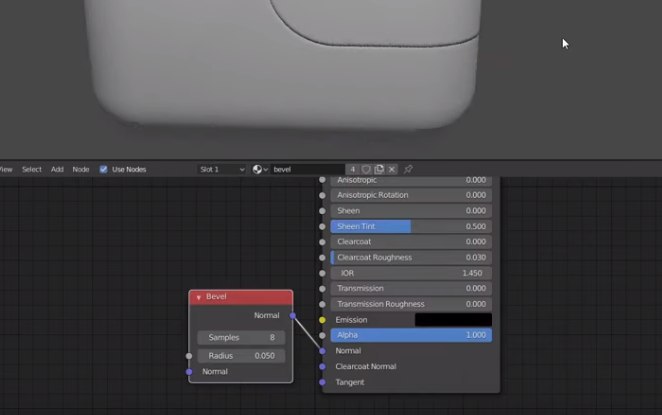Click the Transmission value field
This screenshot has height=415, width=662.
[x=411, y=288]
